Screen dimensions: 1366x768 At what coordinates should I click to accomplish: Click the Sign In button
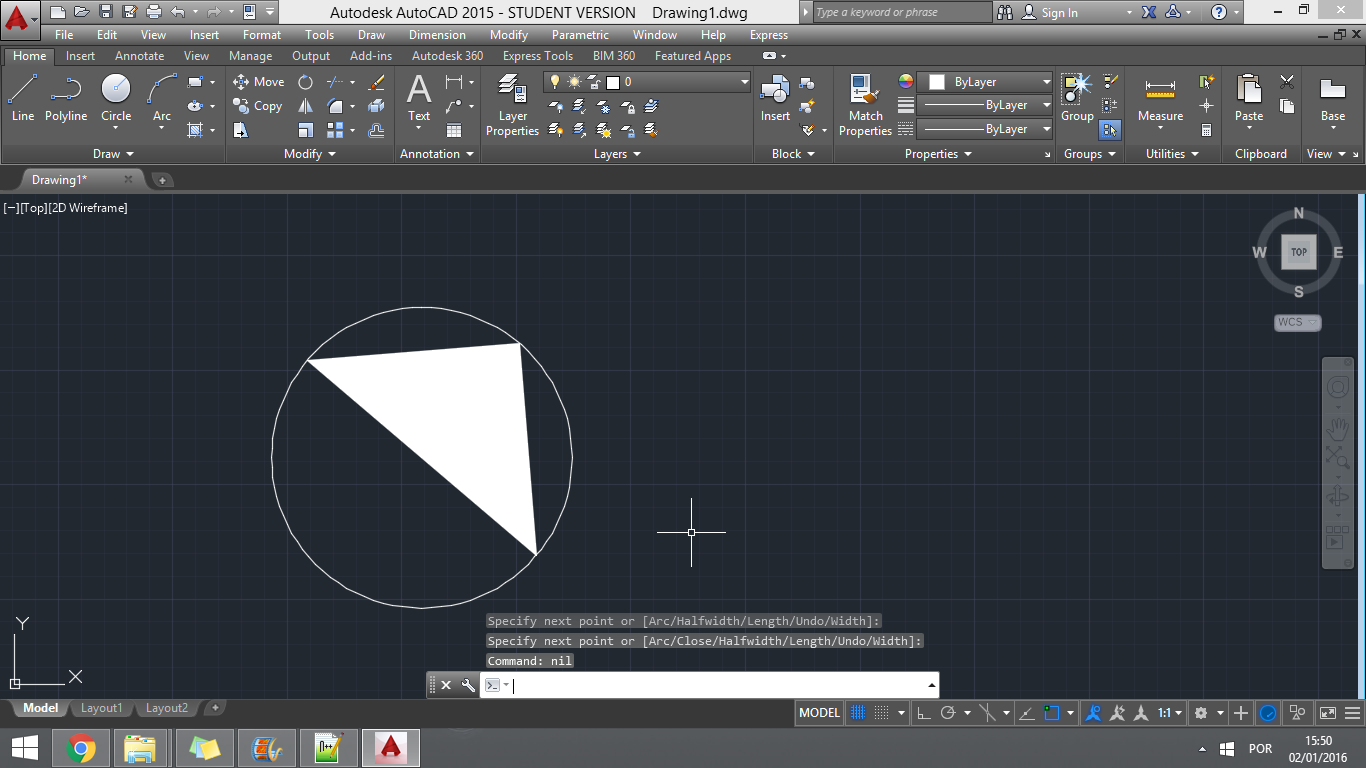pos(1059,13)
